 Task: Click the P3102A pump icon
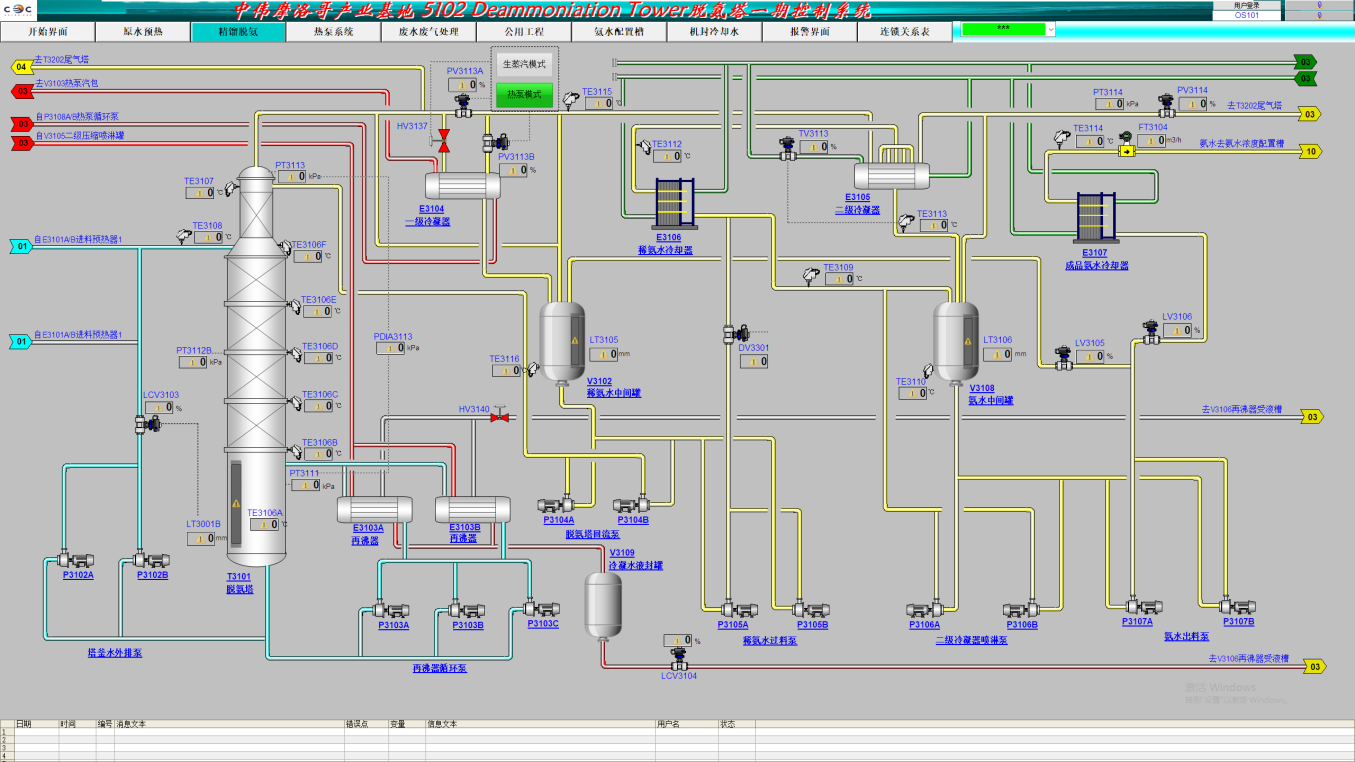click(76, 560)
